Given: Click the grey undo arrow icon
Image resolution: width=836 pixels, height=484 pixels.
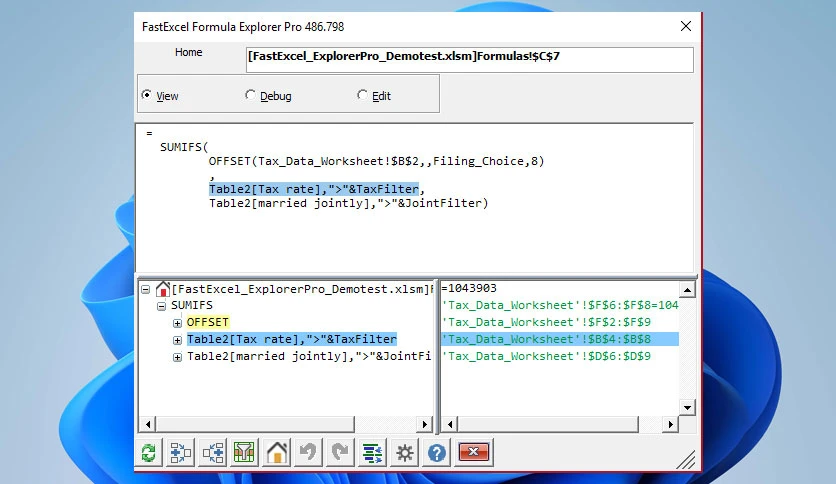Looking at the screenshot, I should tap(308, 453).
